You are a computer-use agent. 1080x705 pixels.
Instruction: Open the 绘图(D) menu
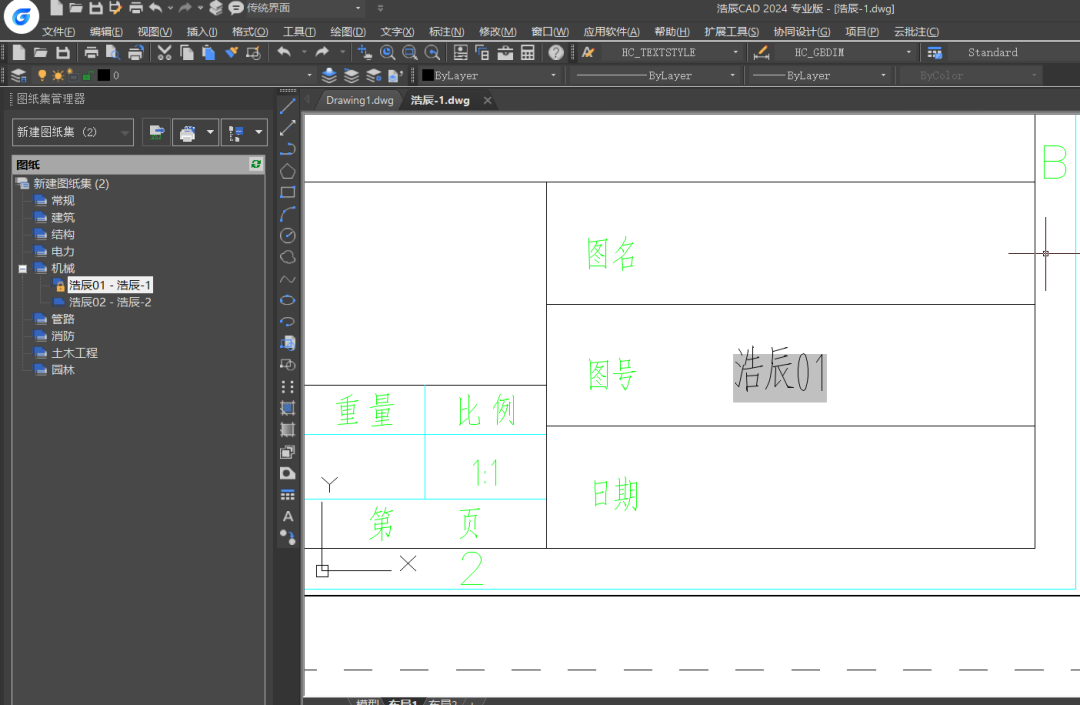point(348,32)
